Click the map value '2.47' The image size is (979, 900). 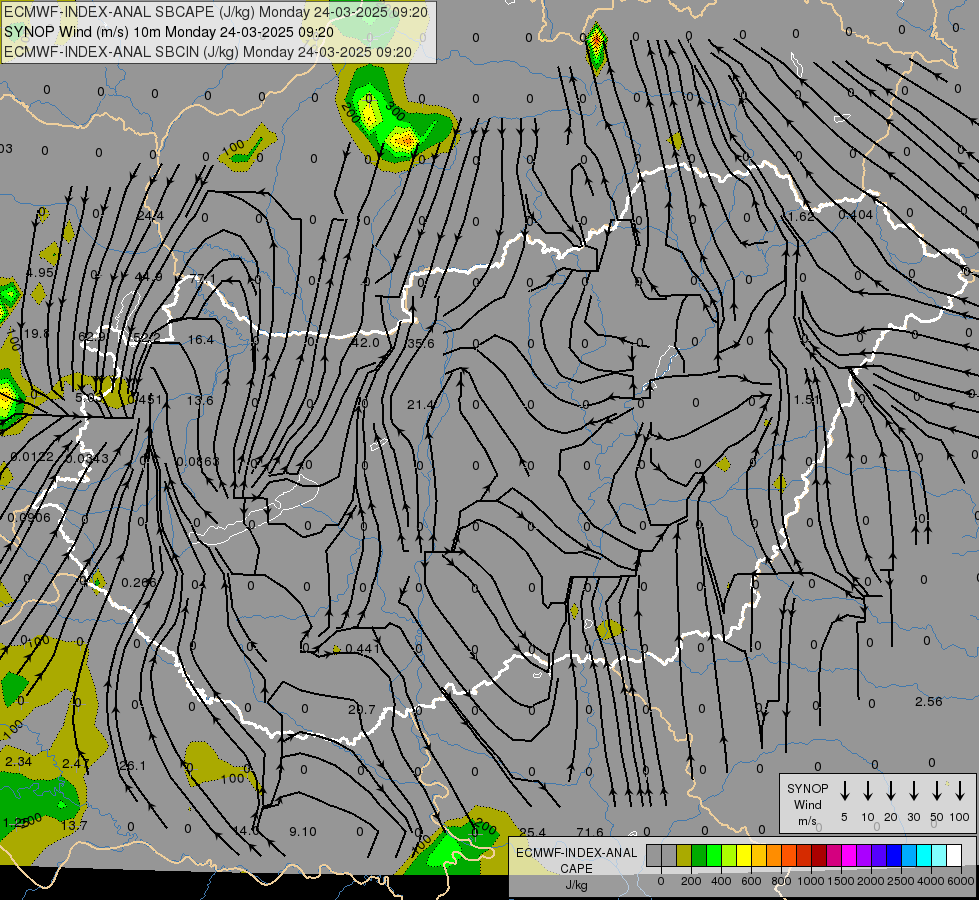pos(76,763)
